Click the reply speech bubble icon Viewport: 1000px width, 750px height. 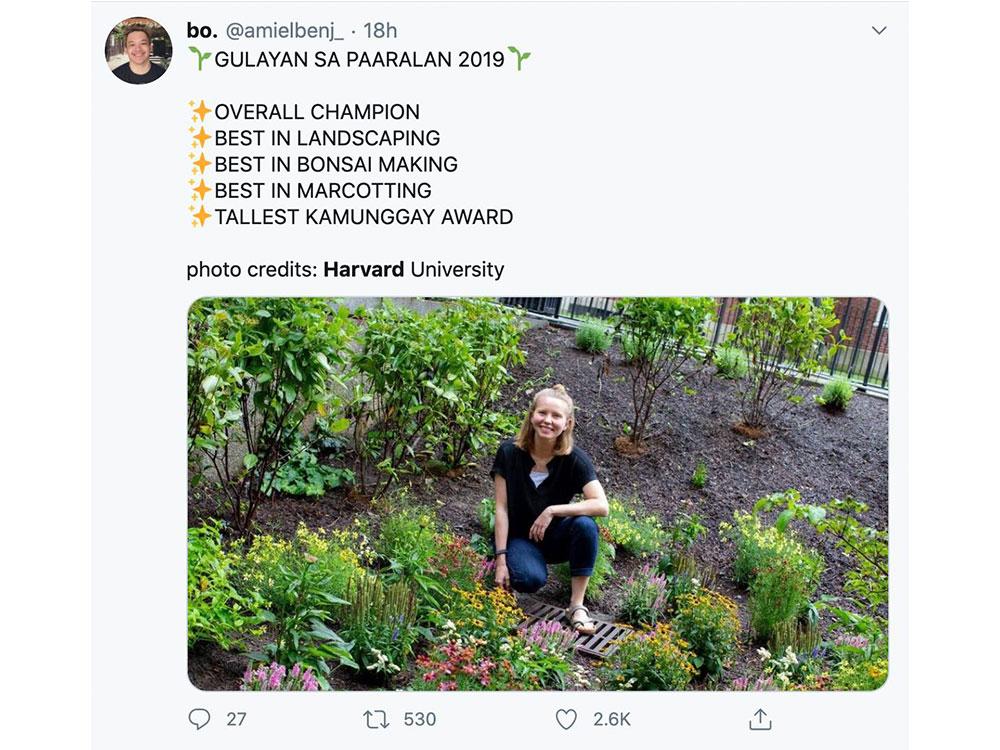click(199, 719)
